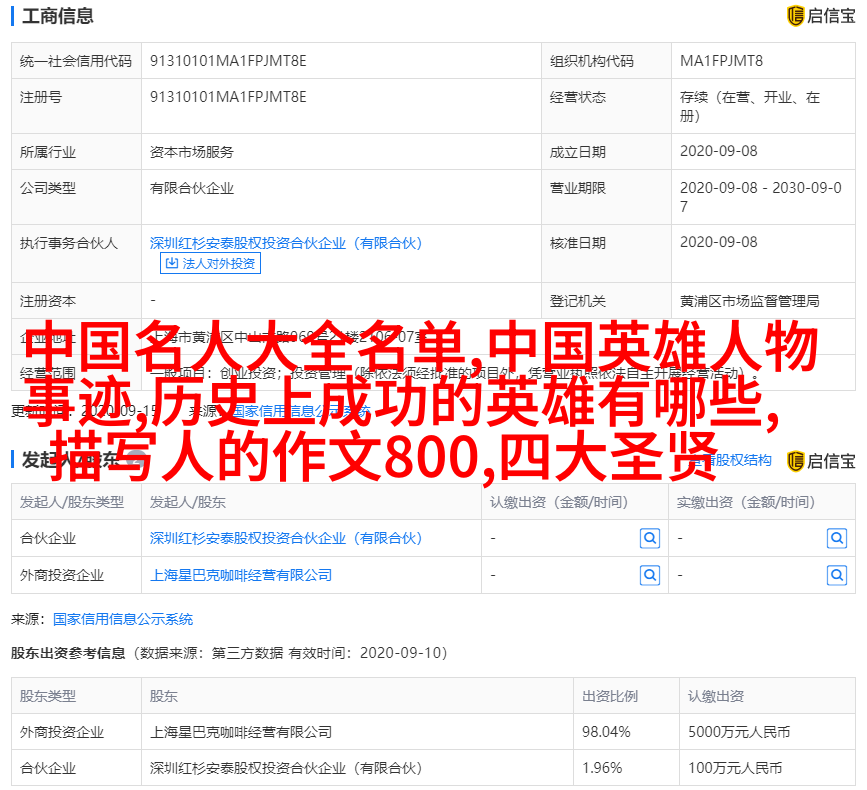Click the 发起人/股东类型 column header
Screen dimensions: 867x790
71,503
